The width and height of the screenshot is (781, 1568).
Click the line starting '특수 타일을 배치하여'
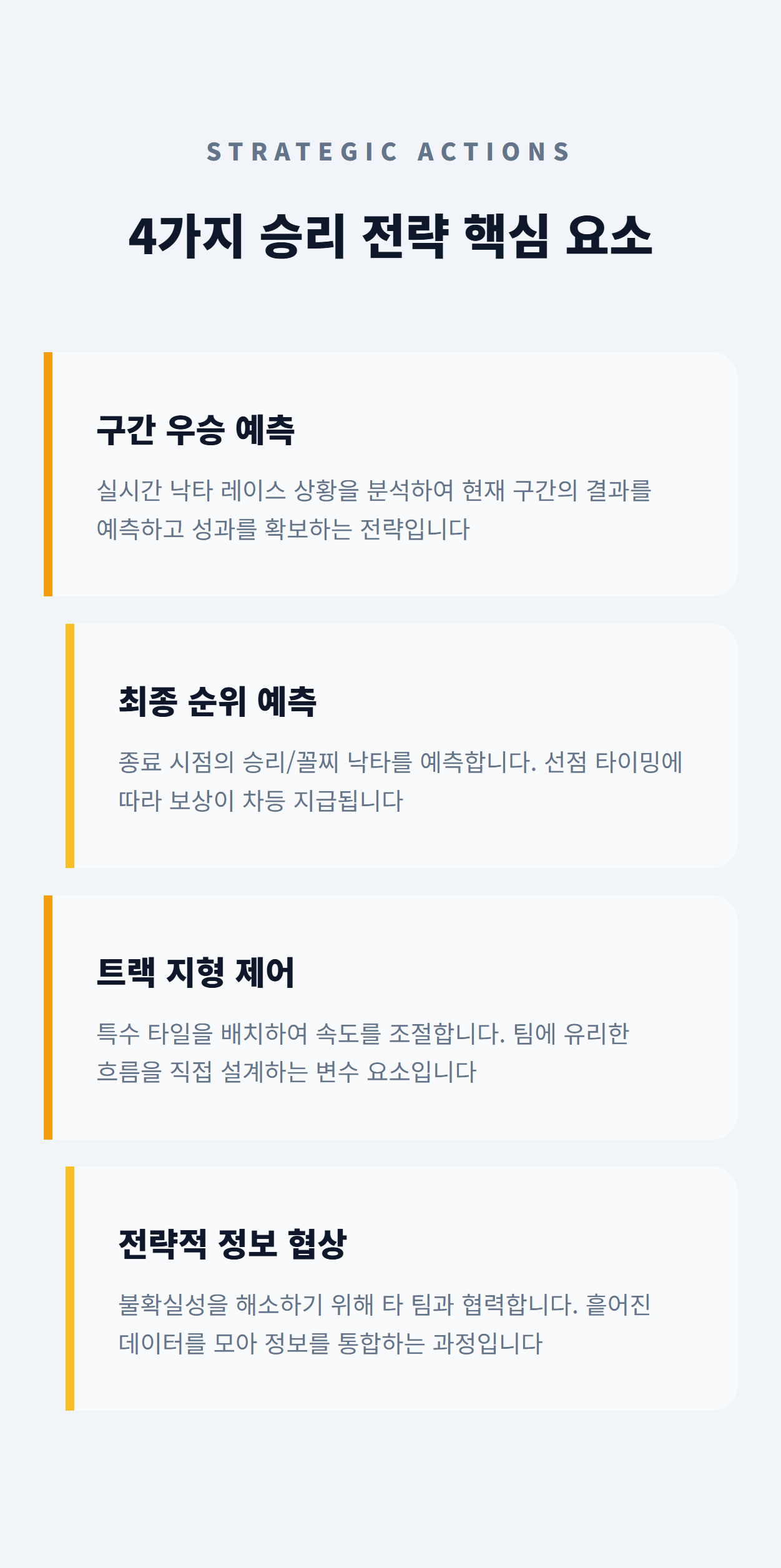(363, 1033)
